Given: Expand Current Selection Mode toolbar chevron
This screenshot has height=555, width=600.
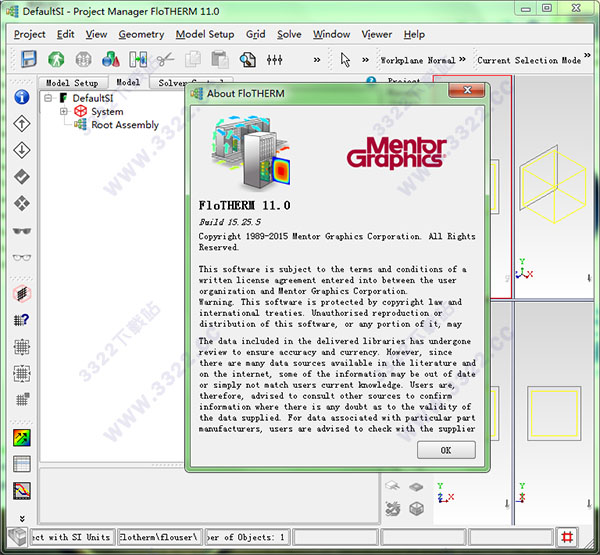Looking at the screenshot, I should (x=587, y=56).
